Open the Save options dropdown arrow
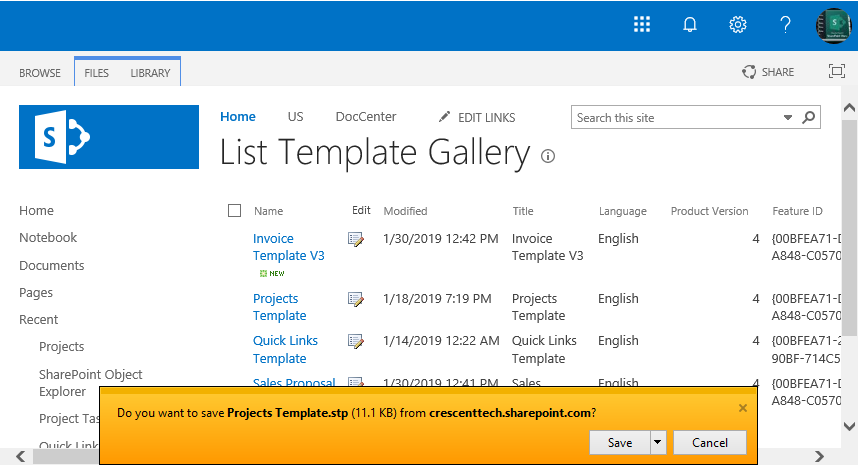858x465 pixels. [x=658, y=442]
